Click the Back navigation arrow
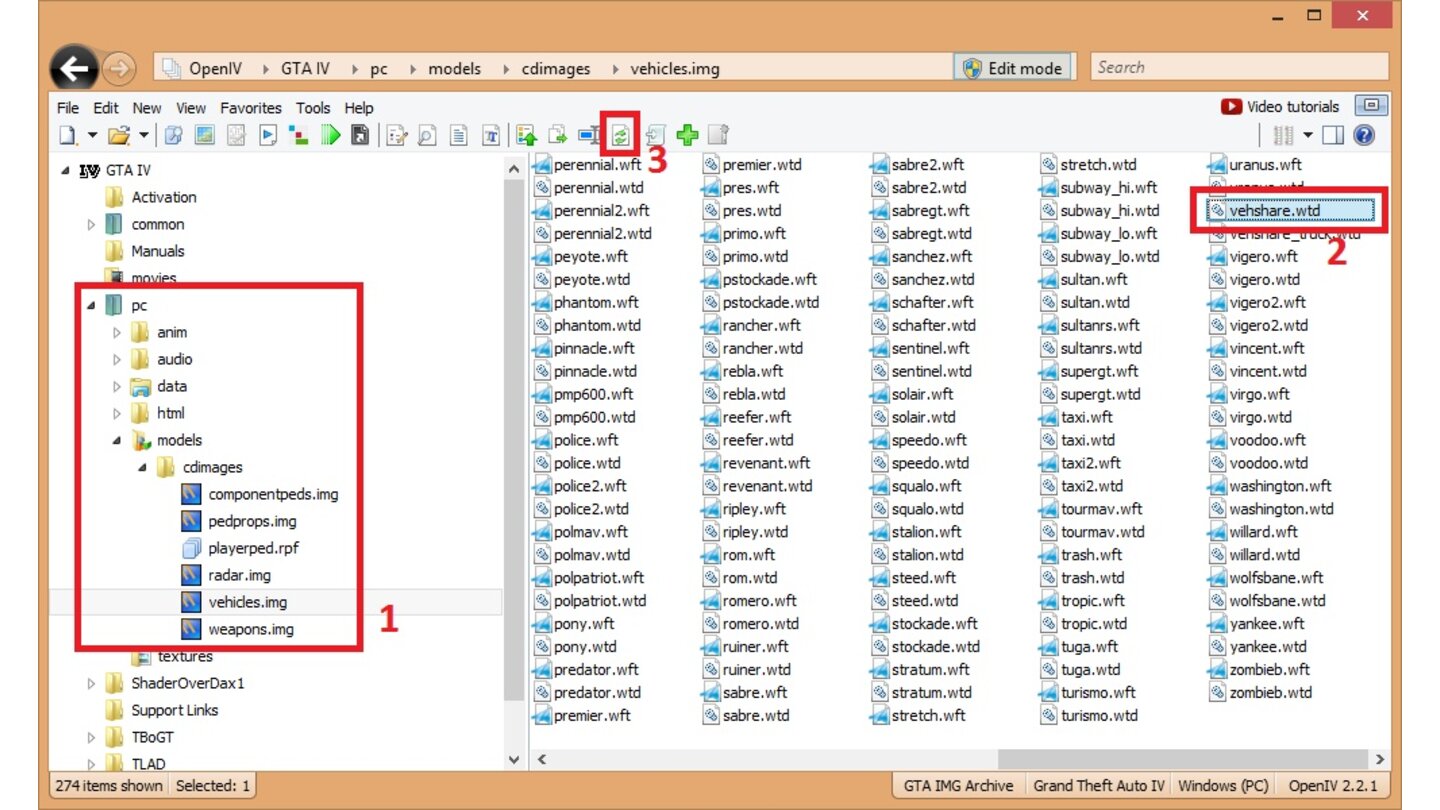1440x810 pixels. click(x=75, y=68)
